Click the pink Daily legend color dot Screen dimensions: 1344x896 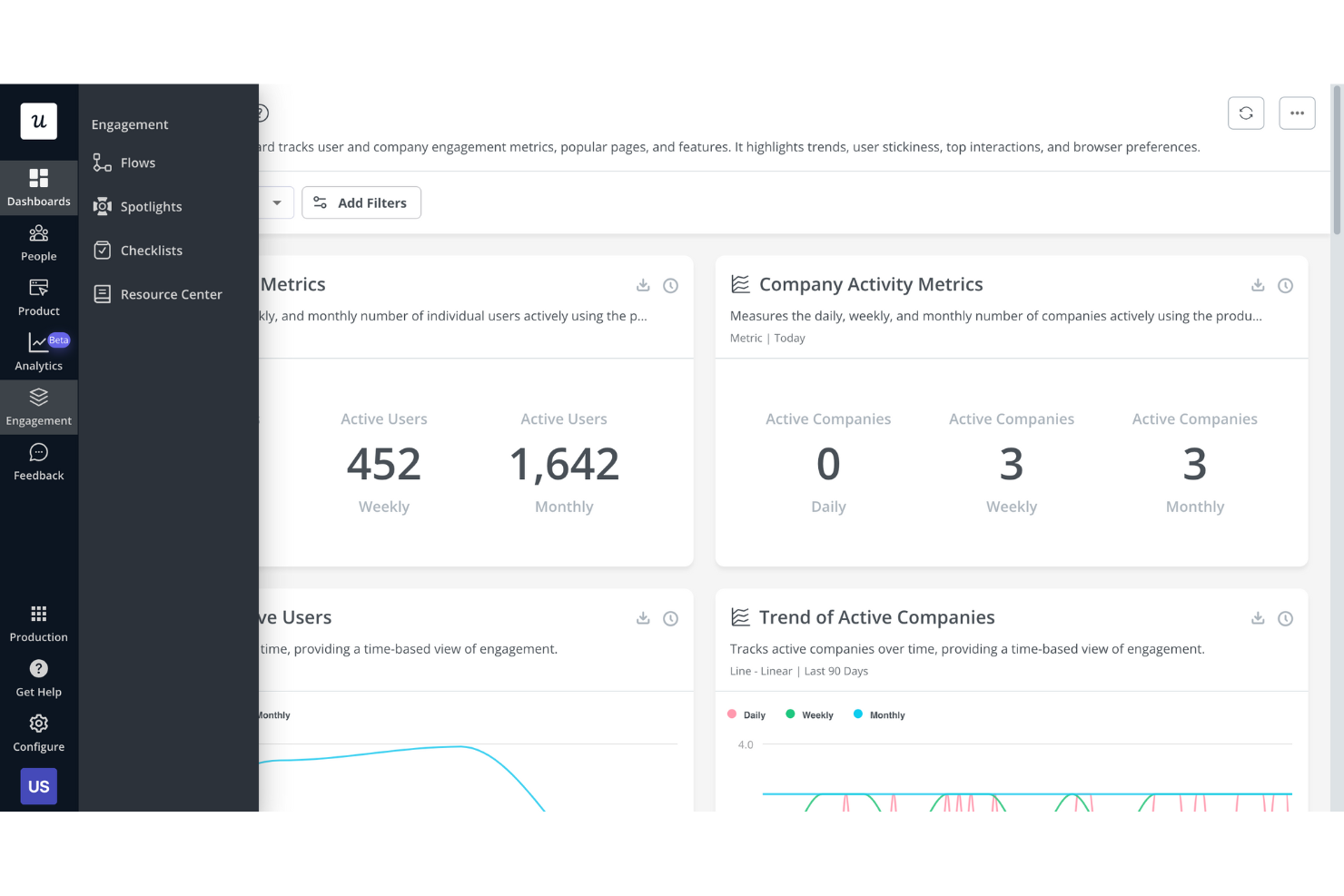click(x=732, y=714)
